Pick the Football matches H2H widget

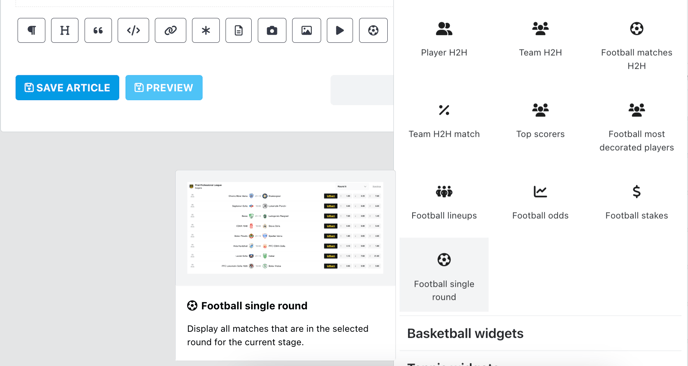(636, 46)
